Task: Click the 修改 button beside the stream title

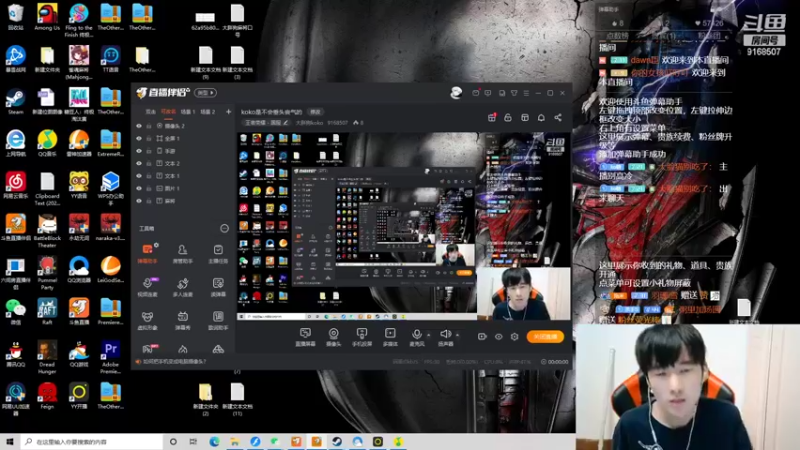Action: tap(316, 112)
